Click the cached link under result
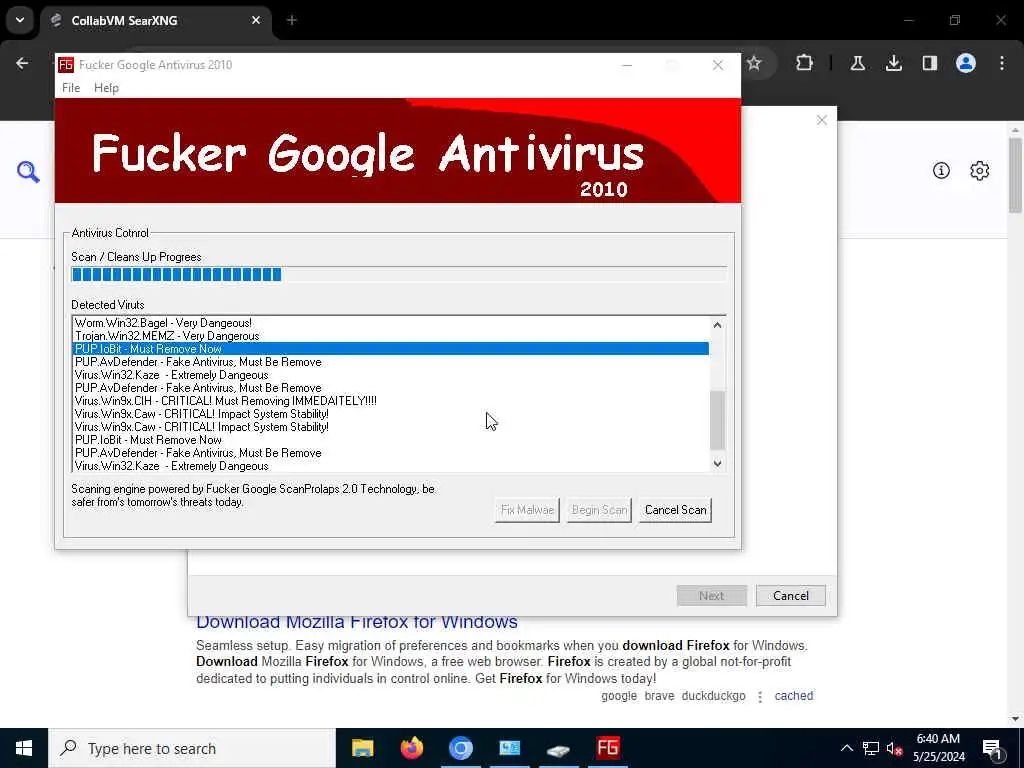The height and width of the screenshot is (768, 1024). tap(793, 696)
